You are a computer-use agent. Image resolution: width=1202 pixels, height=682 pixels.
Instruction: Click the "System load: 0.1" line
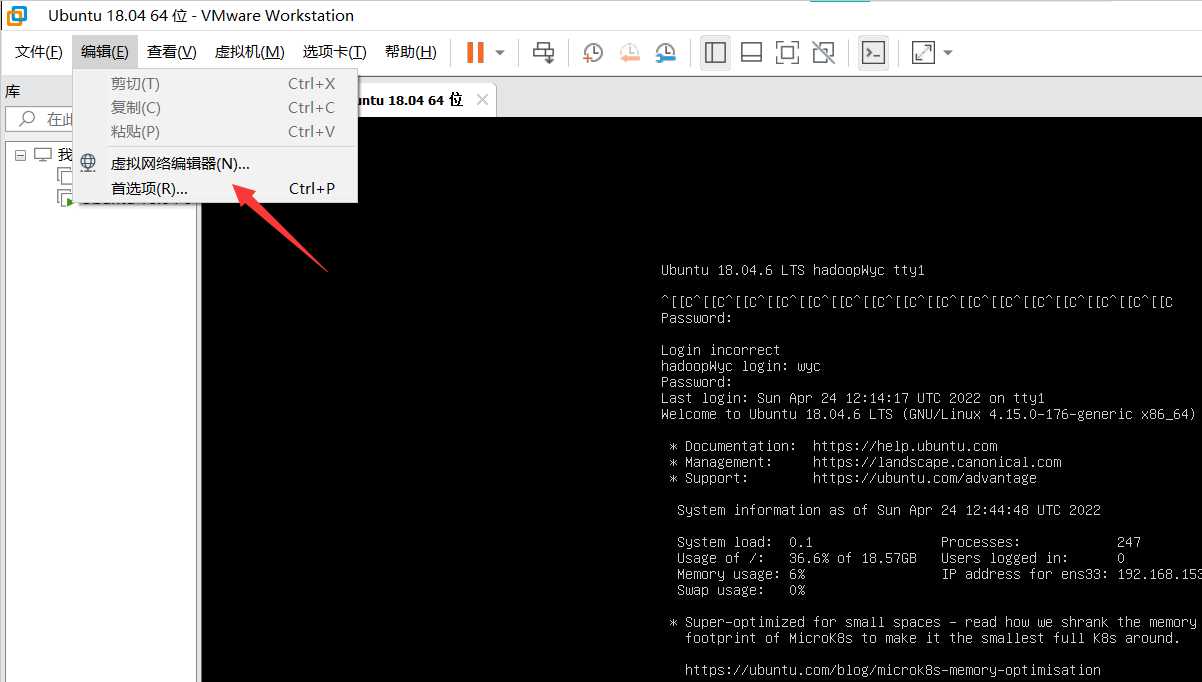tap(745, 542)
